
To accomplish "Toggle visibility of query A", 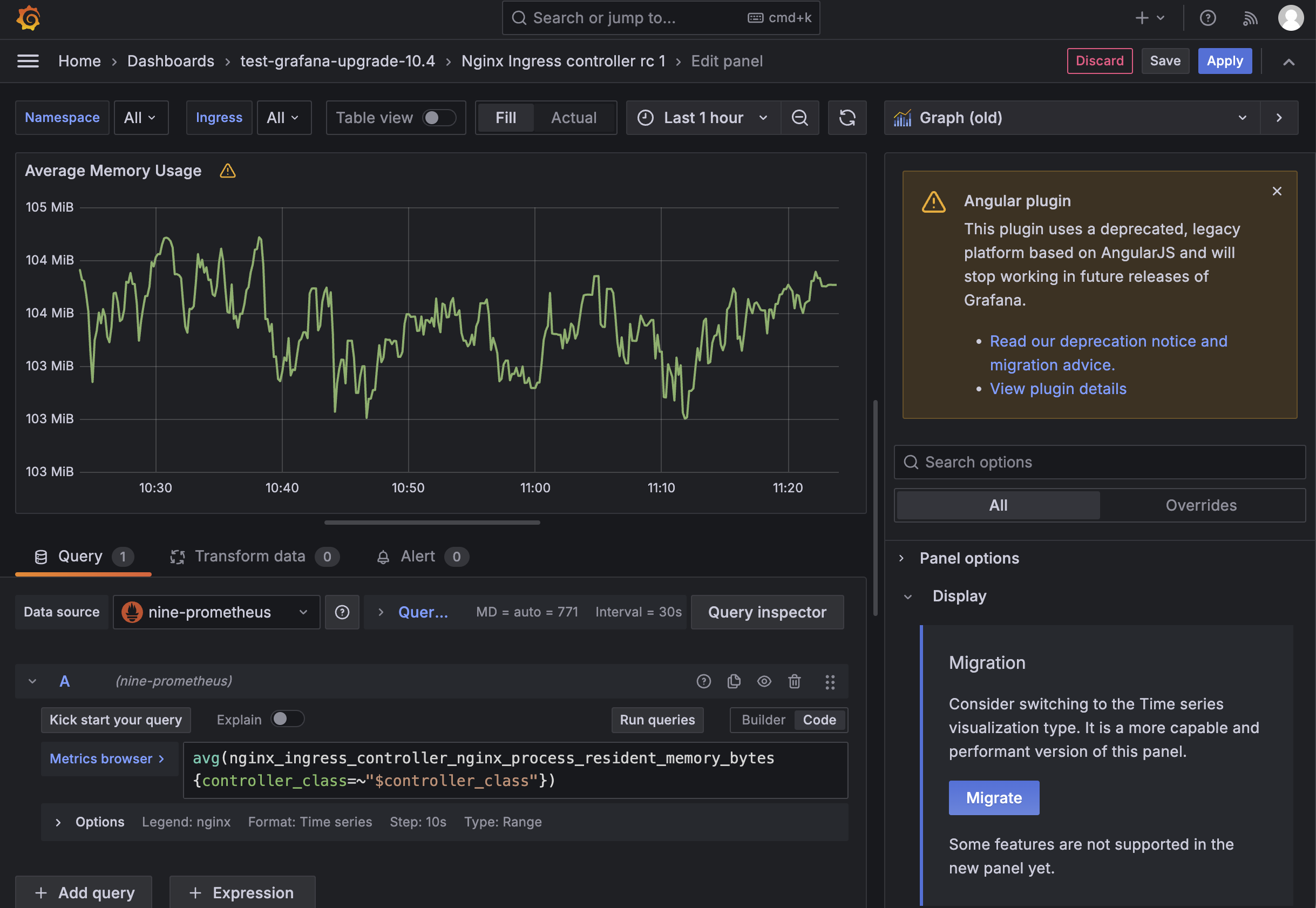I will click(764, 682).
